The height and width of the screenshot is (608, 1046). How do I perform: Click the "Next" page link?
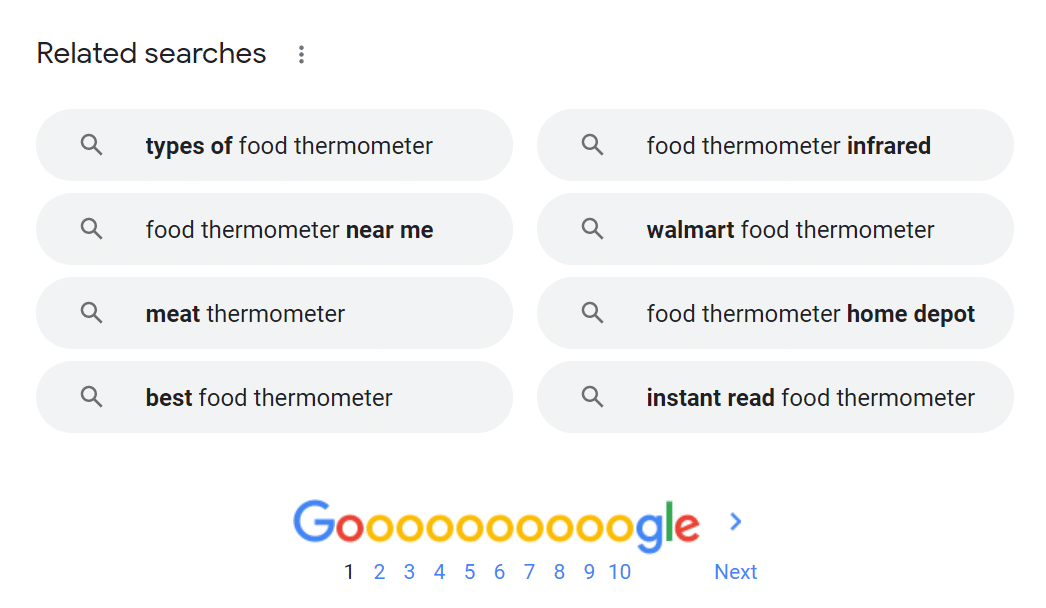tap(735, 572)
